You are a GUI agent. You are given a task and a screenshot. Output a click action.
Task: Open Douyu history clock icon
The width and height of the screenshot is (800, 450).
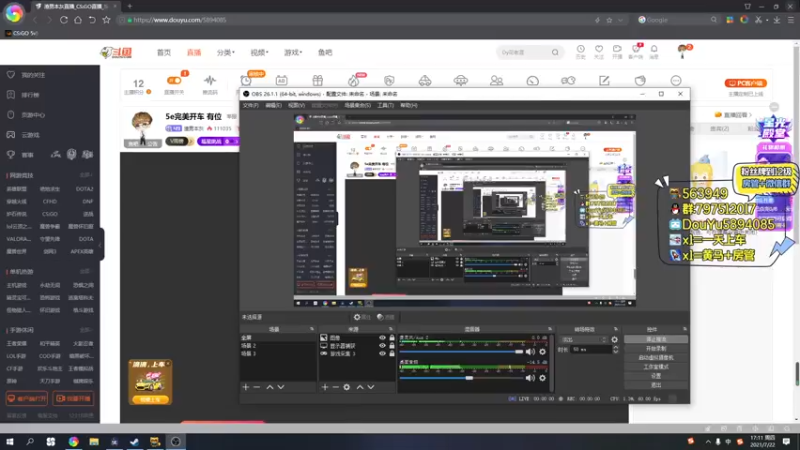click(x=581, y=49)
